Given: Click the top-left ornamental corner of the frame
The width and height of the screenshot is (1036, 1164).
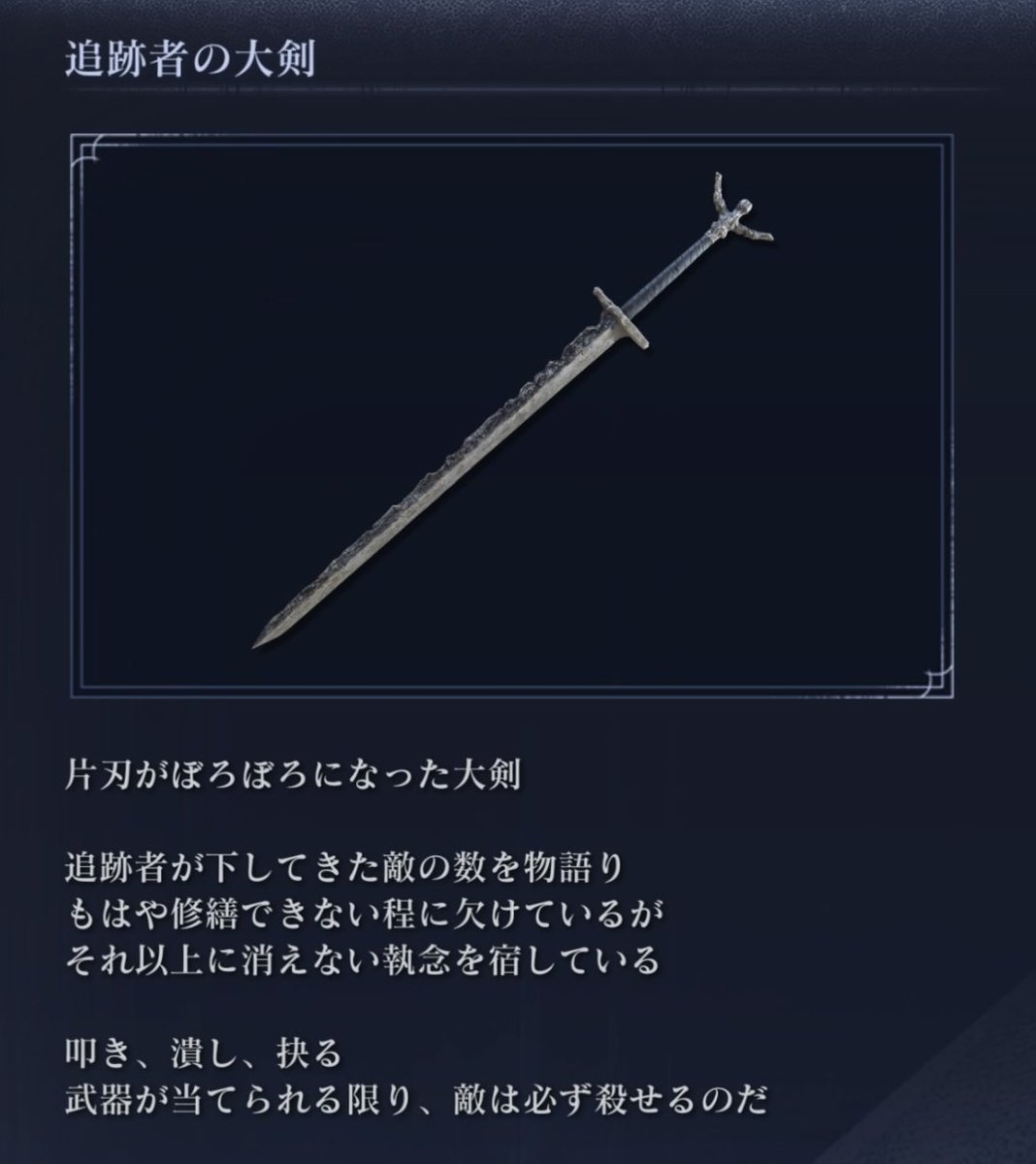Looking at the screenshot, I should (93, 155).
